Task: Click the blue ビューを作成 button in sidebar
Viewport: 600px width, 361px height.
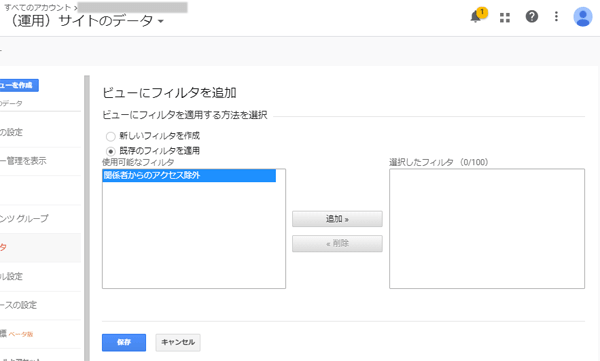Action: click(x=18, y=85)
